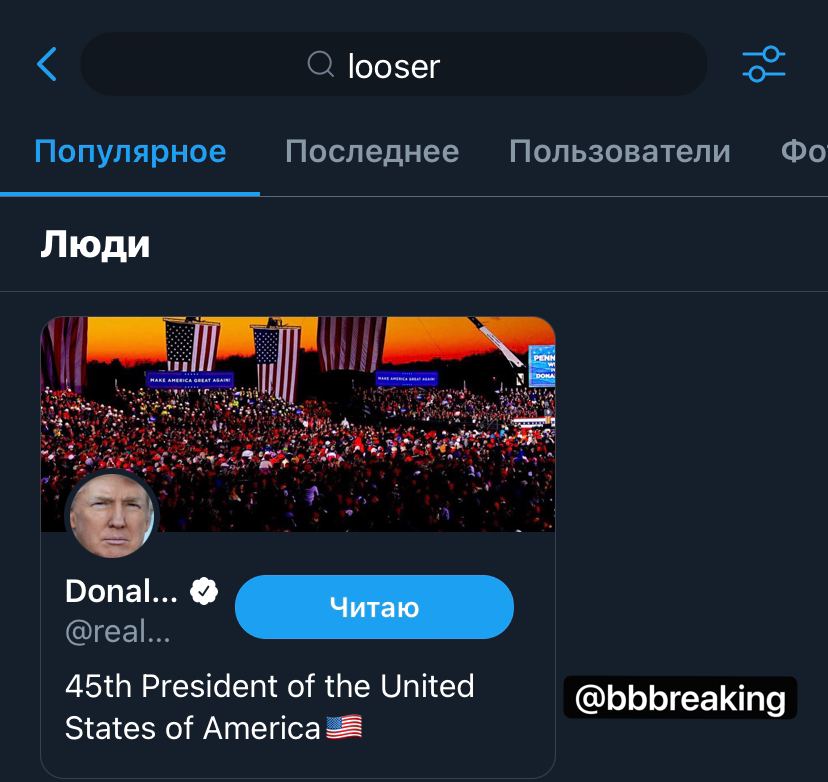Click the blue sign at banner's right edge
The height and width of the screenshot is (782, 828).
[542, 367]
